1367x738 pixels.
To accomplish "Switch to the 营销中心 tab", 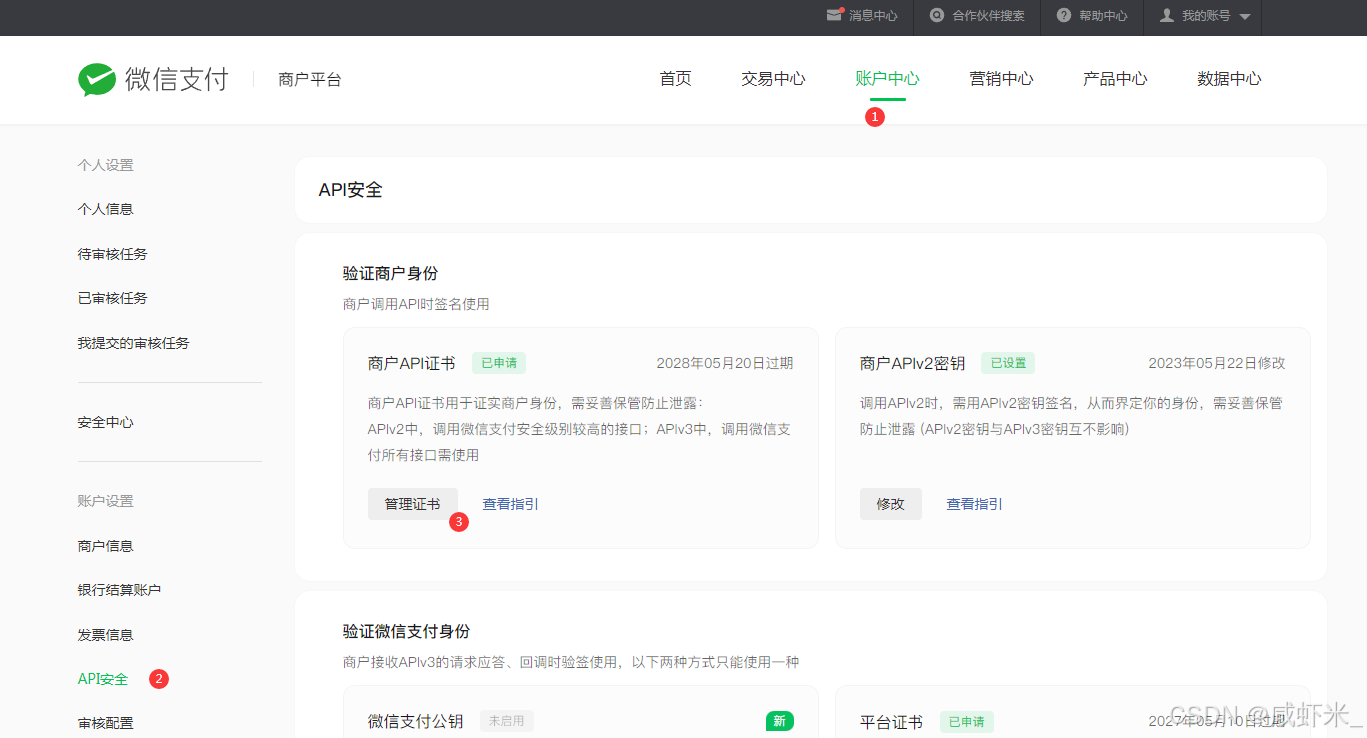I will pyautogui.click(x=1001, y=79).
